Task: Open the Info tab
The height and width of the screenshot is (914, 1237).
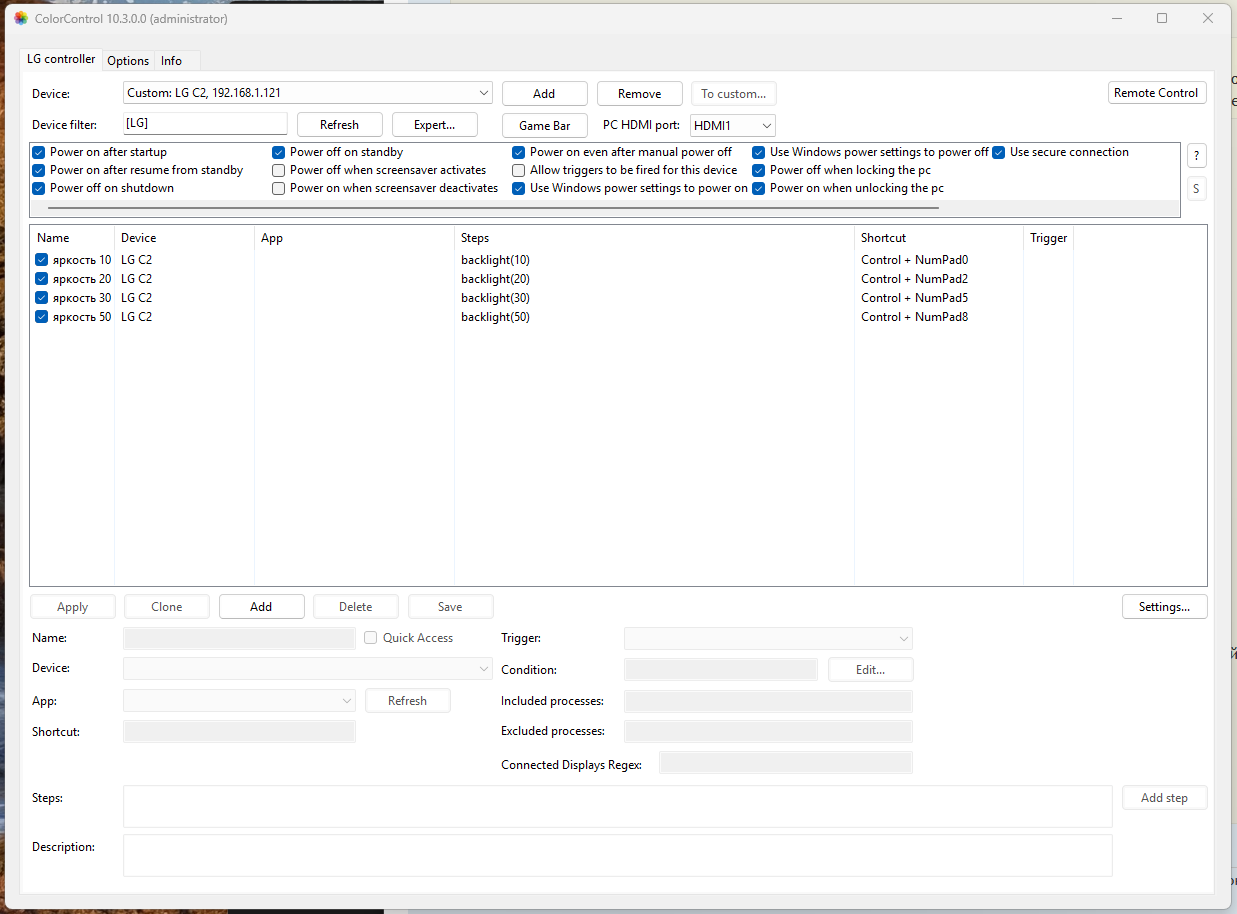Action: point(172,61)
